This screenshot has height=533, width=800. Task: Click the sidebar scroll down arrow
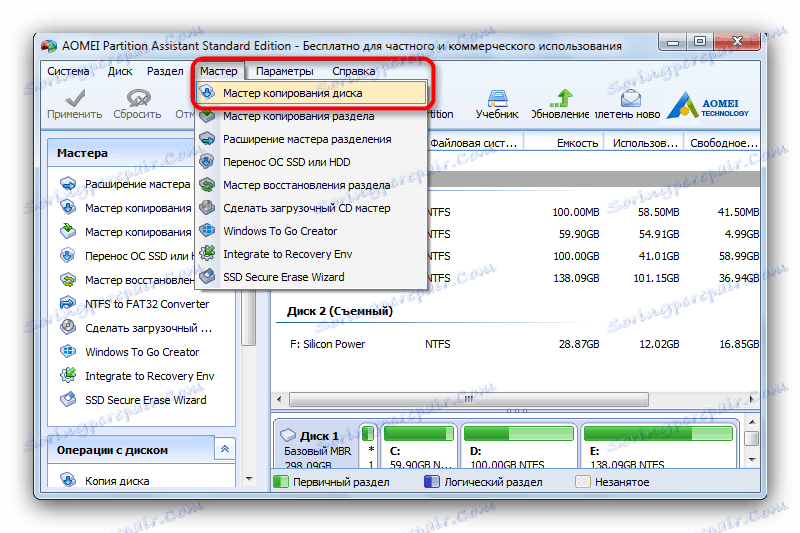249,479
